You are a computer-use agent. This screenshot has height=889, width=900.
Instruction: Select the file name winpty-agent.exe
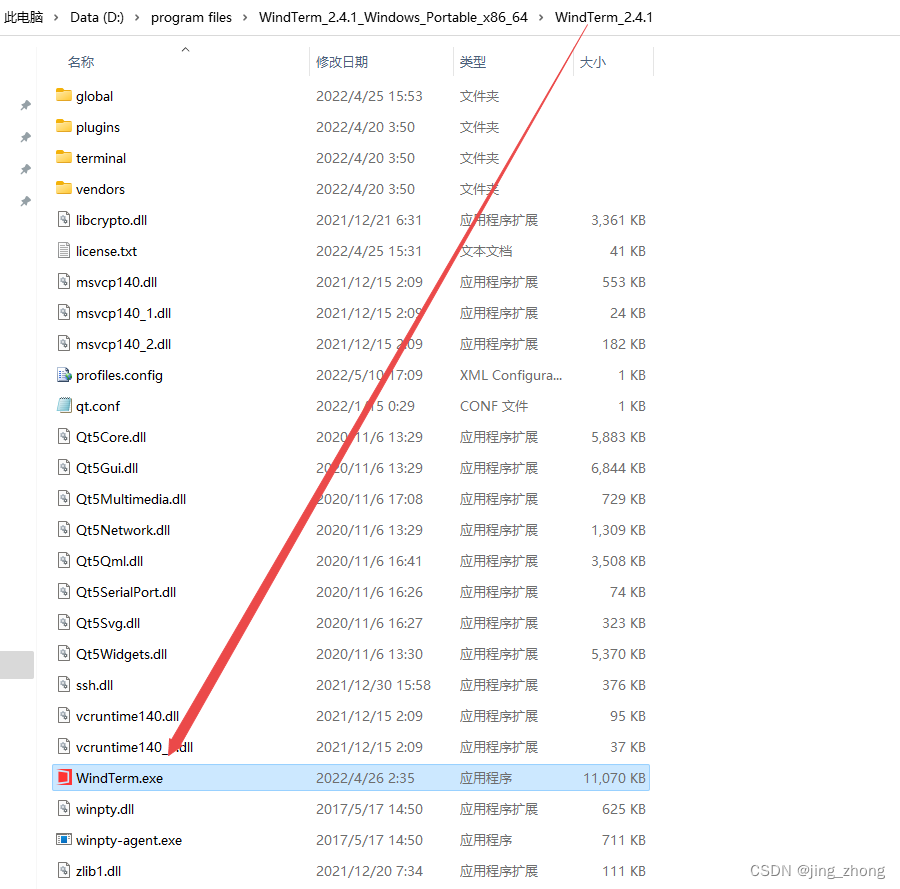click(x=129, y=840)
